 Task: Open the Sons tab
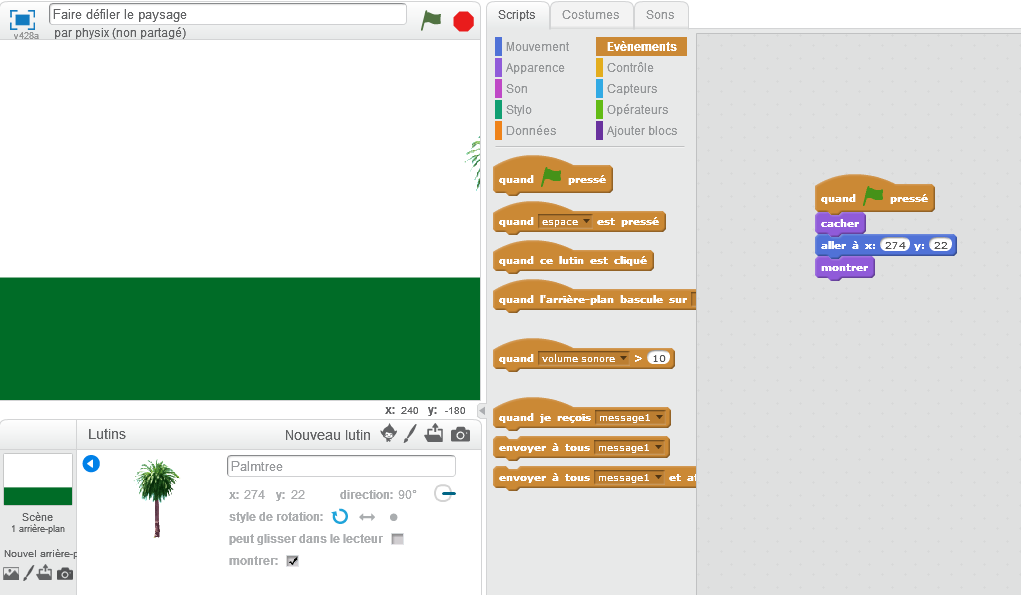[659, 14]
